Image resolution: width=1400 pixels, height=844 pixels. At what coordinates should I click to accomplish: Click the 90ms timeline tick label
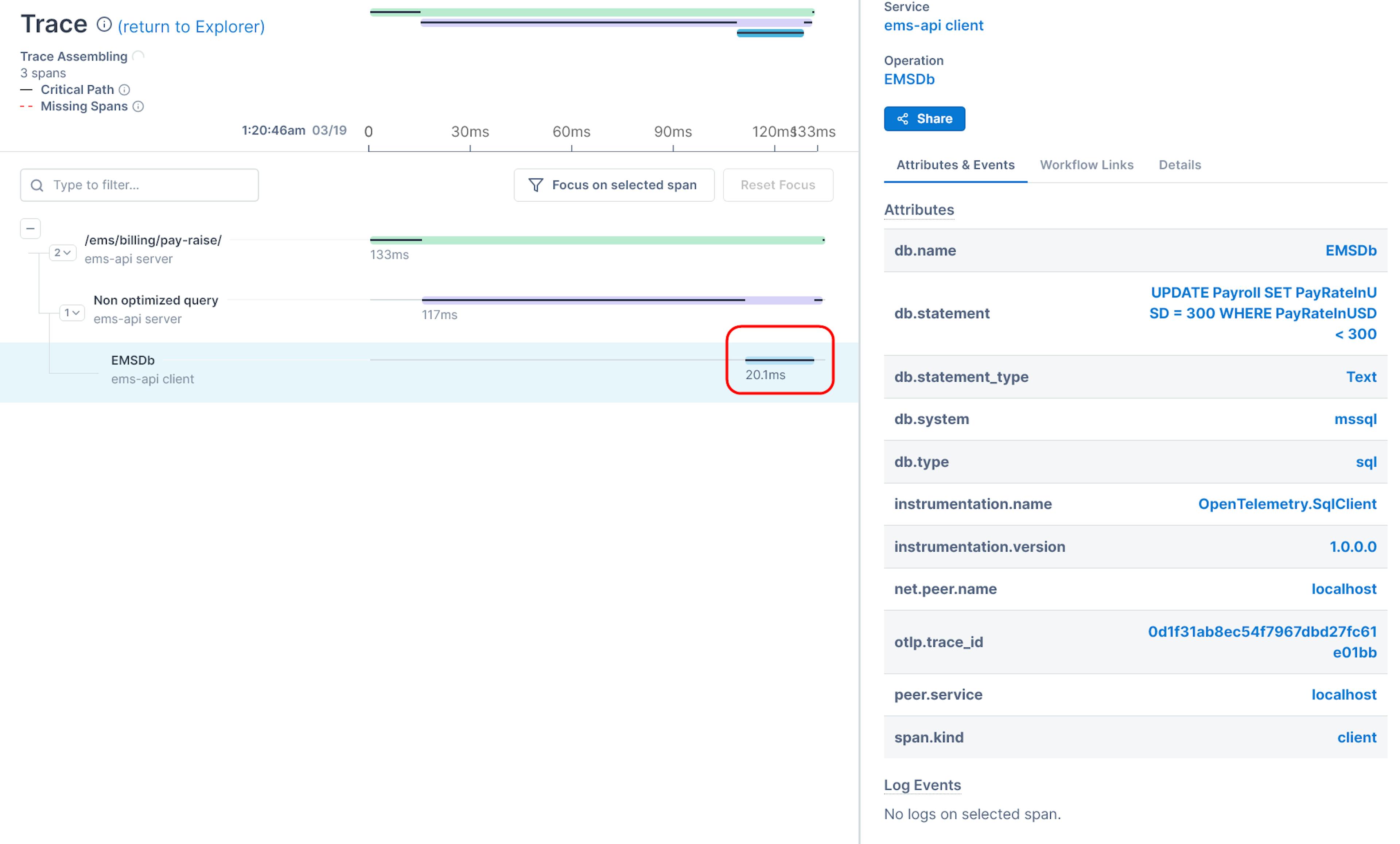pyautogui.click(x=673, y=132)
